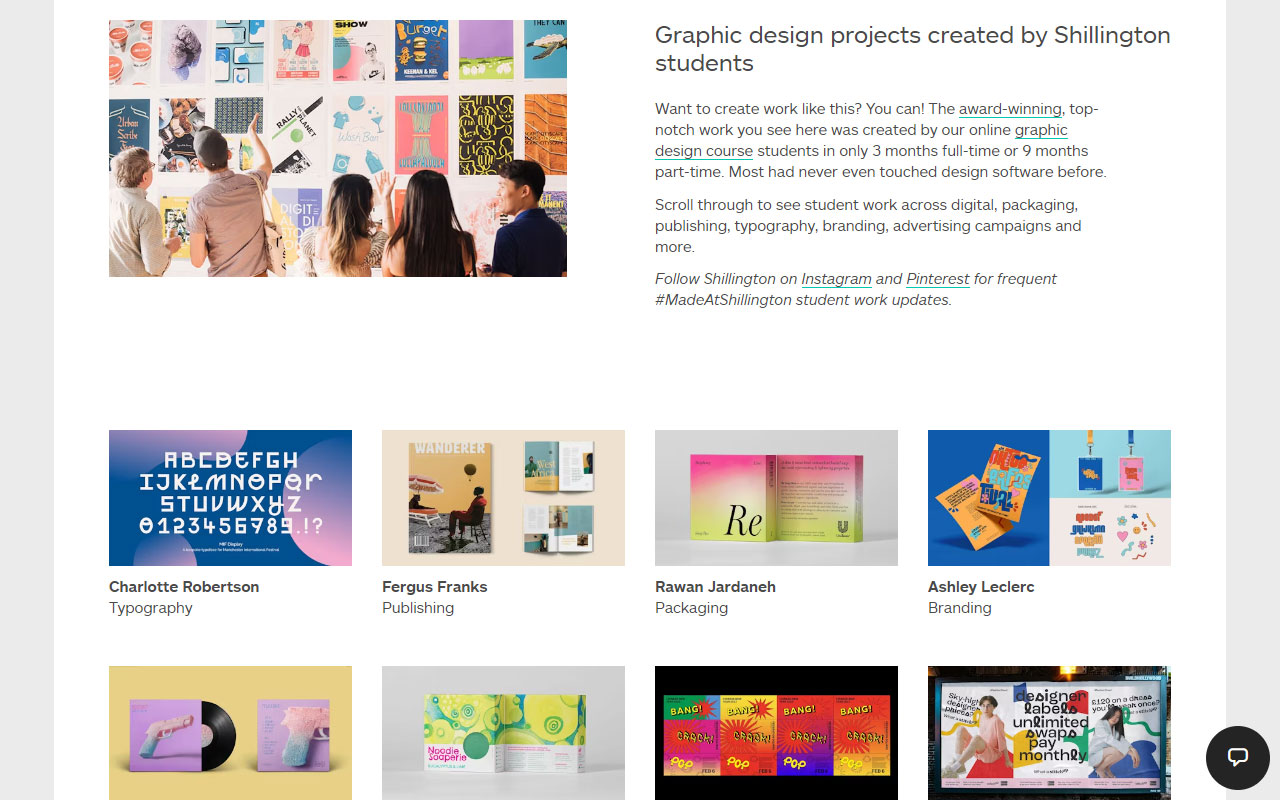Follow Shillington on Instagram

pos(836,279)
